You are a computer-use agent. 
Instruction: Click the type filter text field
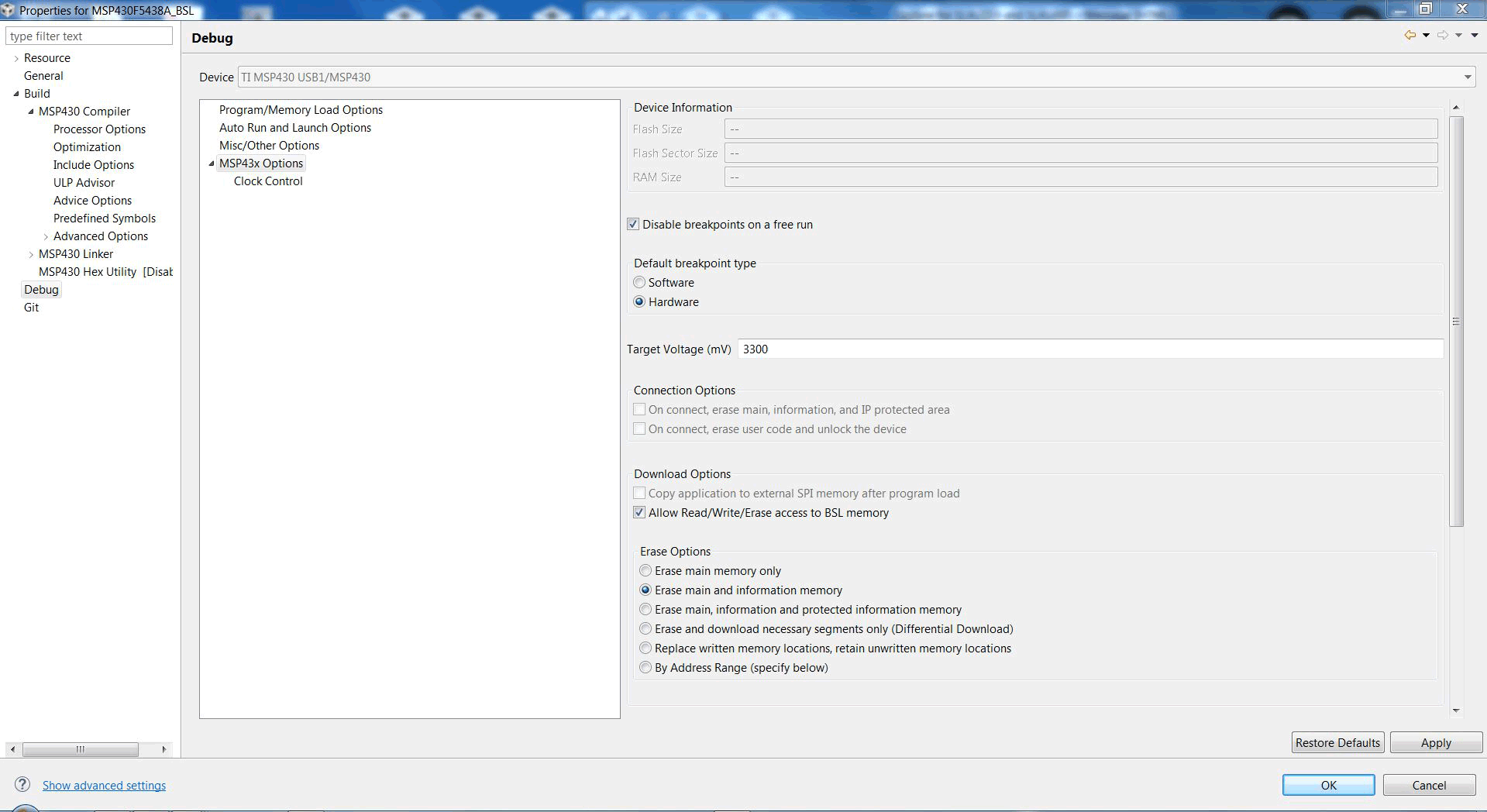[x=89, y=36]
